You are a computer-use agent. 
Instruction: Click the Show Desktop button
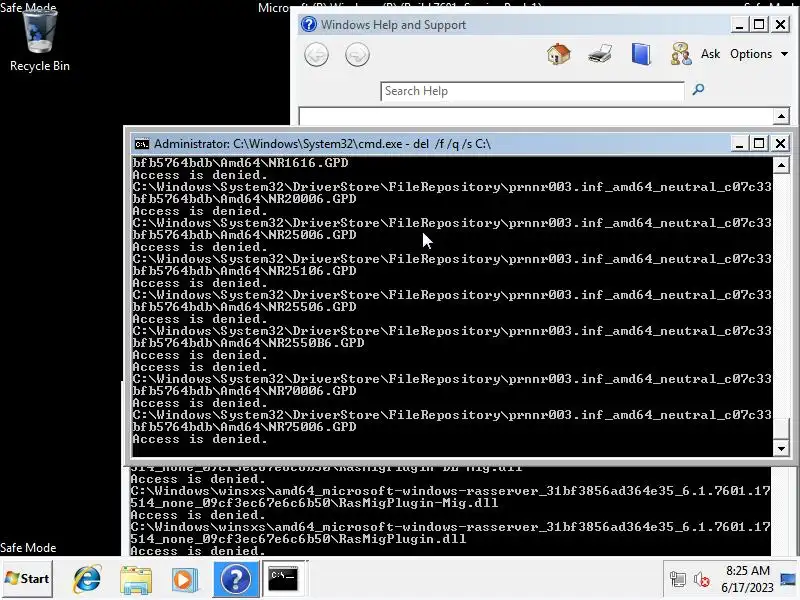click(x=789, y=579)
